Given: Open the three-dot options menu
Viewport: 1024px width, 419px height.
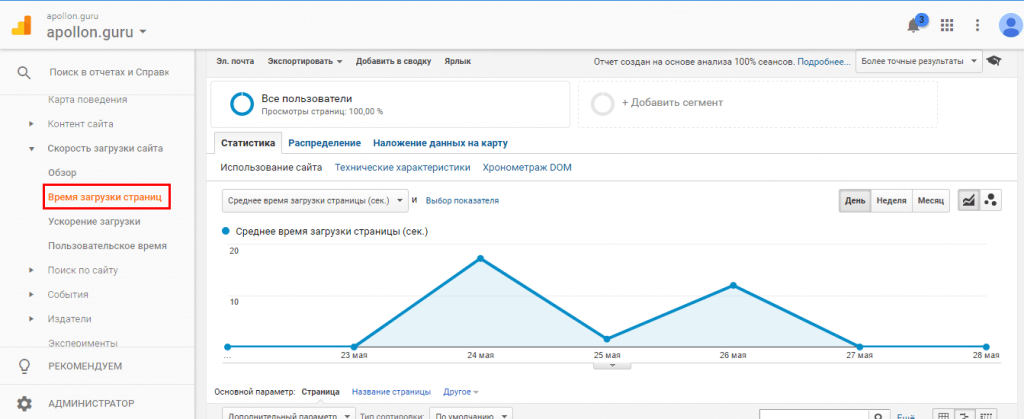Looking at the screenshot, I should [x=978, y=25].
